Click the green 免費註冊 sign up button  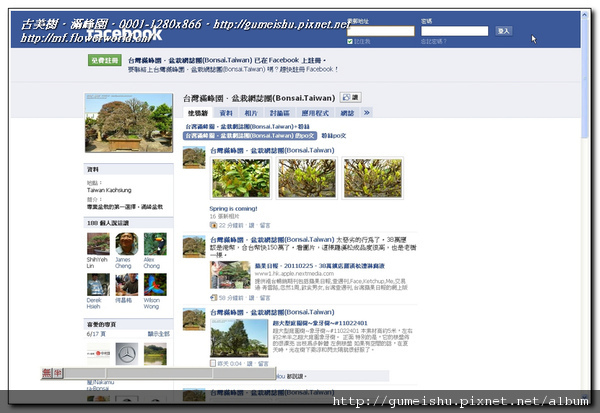pyautogui.click(x=104, y=60)
